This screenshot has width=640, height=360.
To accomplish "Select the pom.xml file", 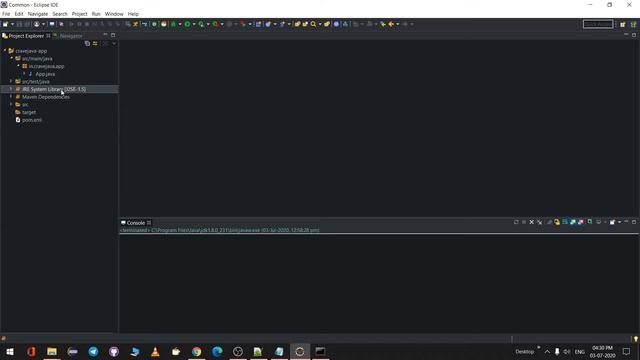I will click(32, 120).
